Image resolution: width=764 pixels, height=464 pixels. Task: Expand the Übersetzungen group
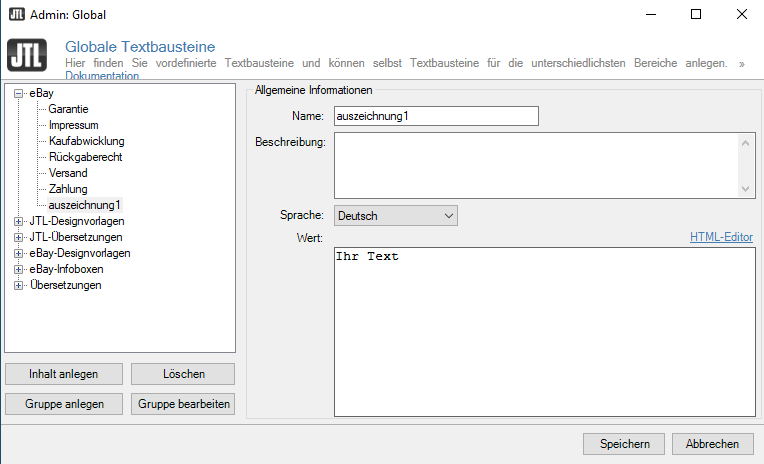(x=19, y=286)
